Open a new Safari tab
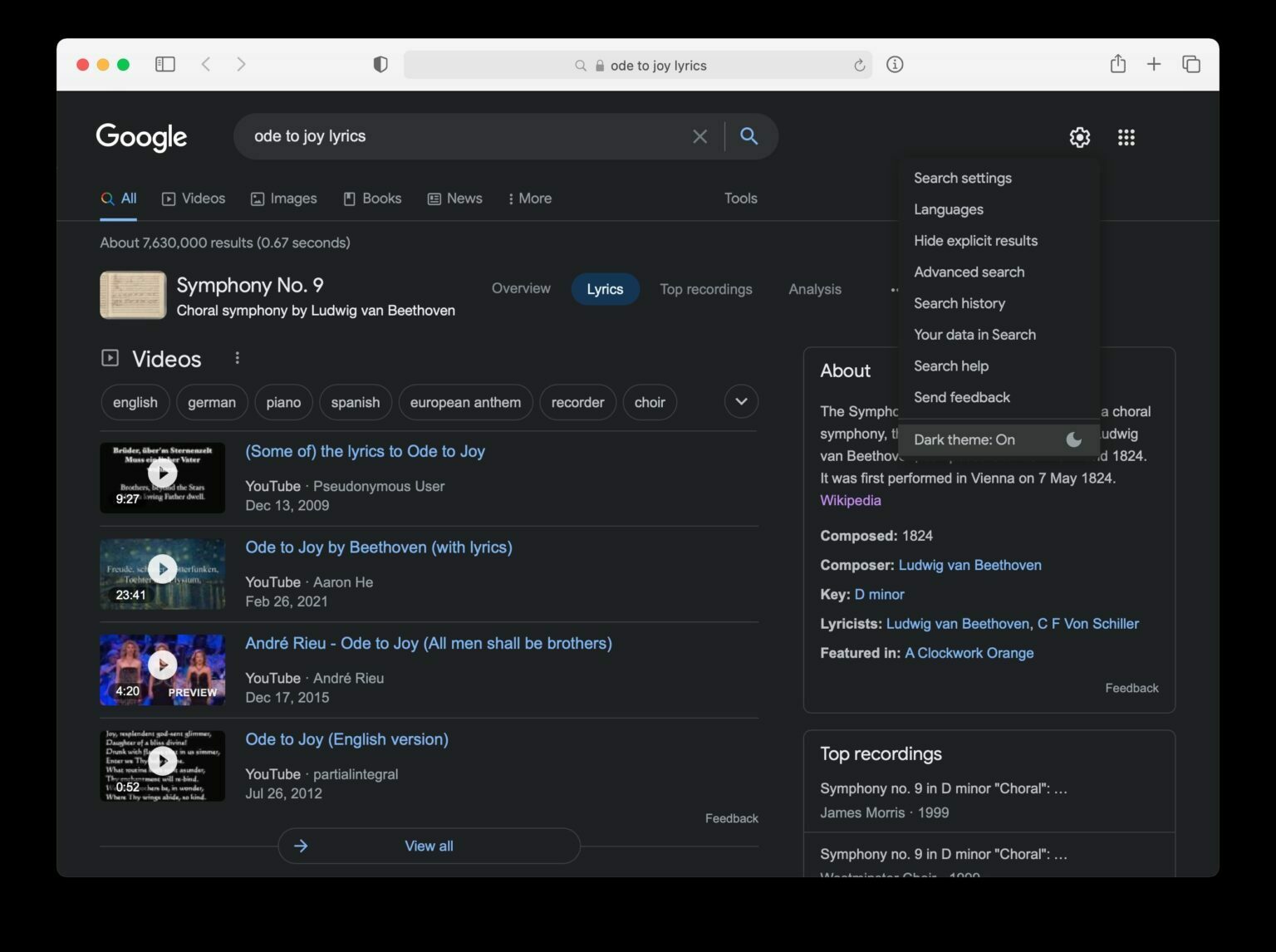The image size is (1276, 952). [1154, 65]
